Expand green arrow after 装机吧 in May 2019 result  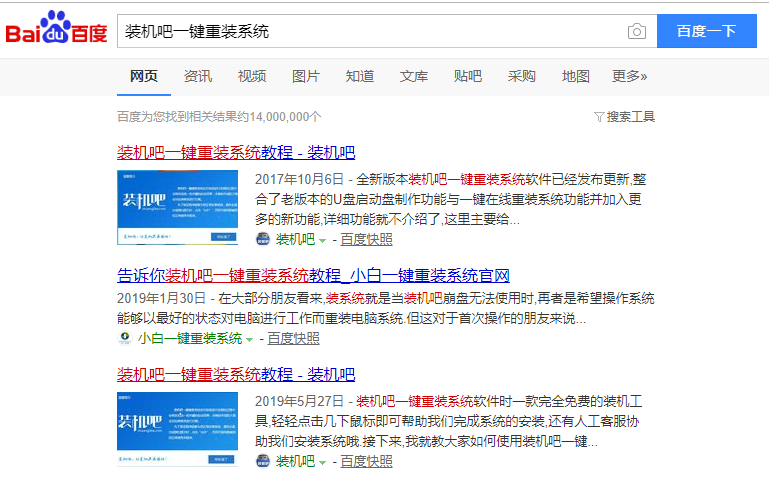(x=322, y=462)
